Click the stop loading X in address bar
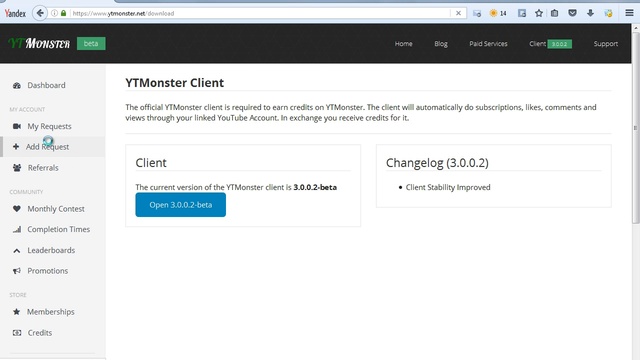Viewport: 640px width, 360px height. (x=458, y=13)
